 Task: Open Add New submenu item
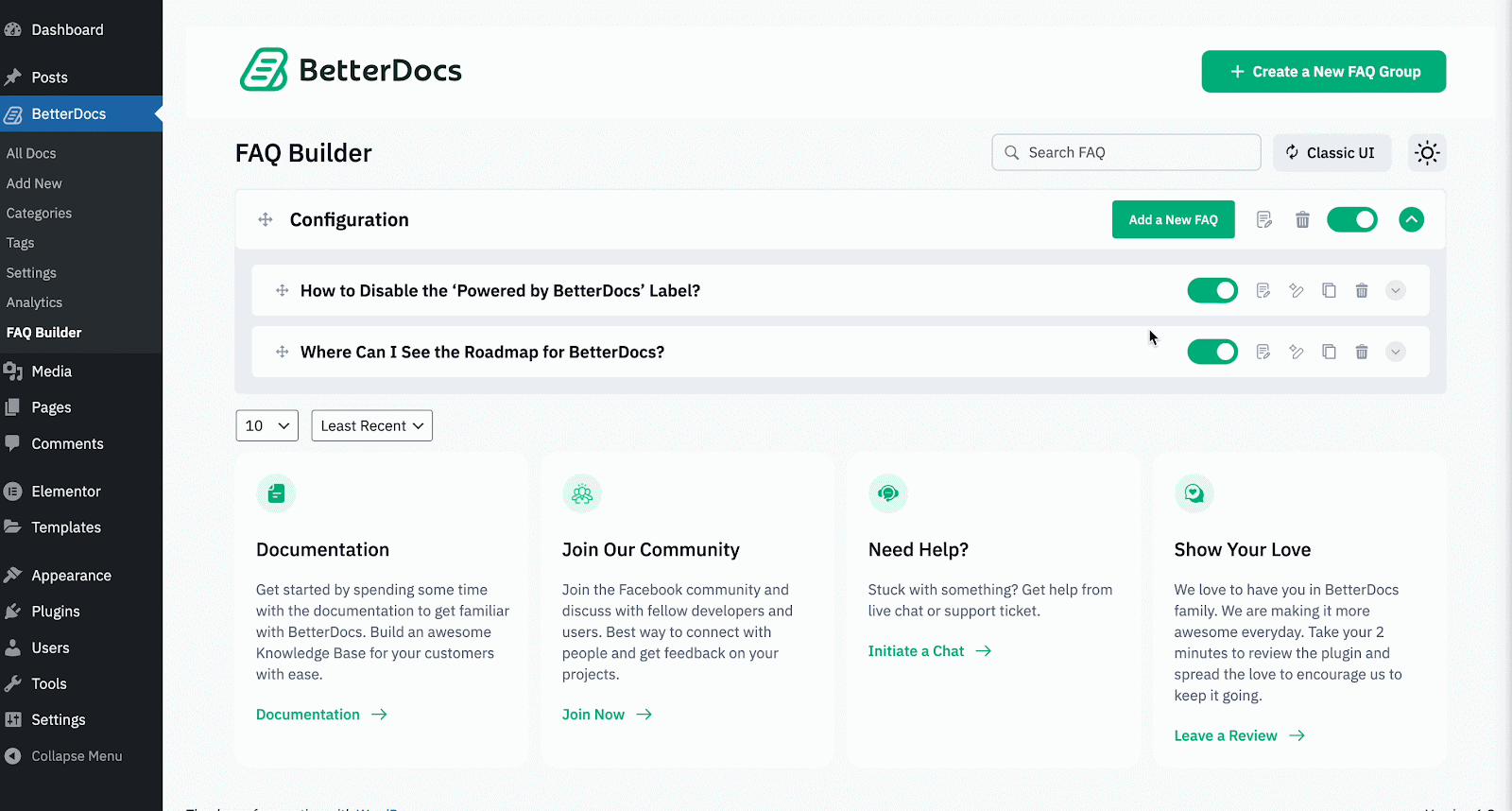(x=34, y=183)
